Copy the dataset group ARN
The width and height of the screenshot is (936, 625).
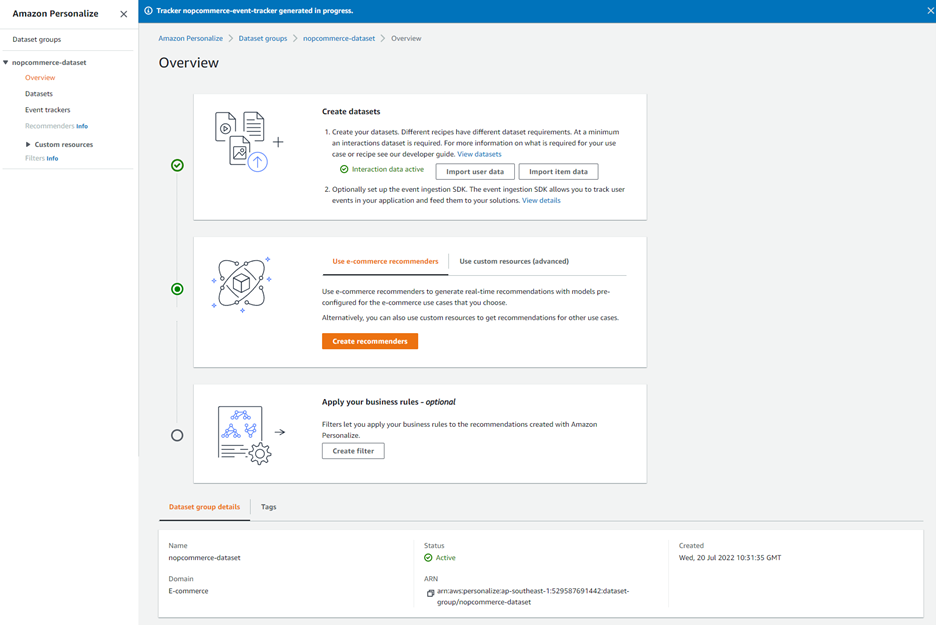coord(430,593)
